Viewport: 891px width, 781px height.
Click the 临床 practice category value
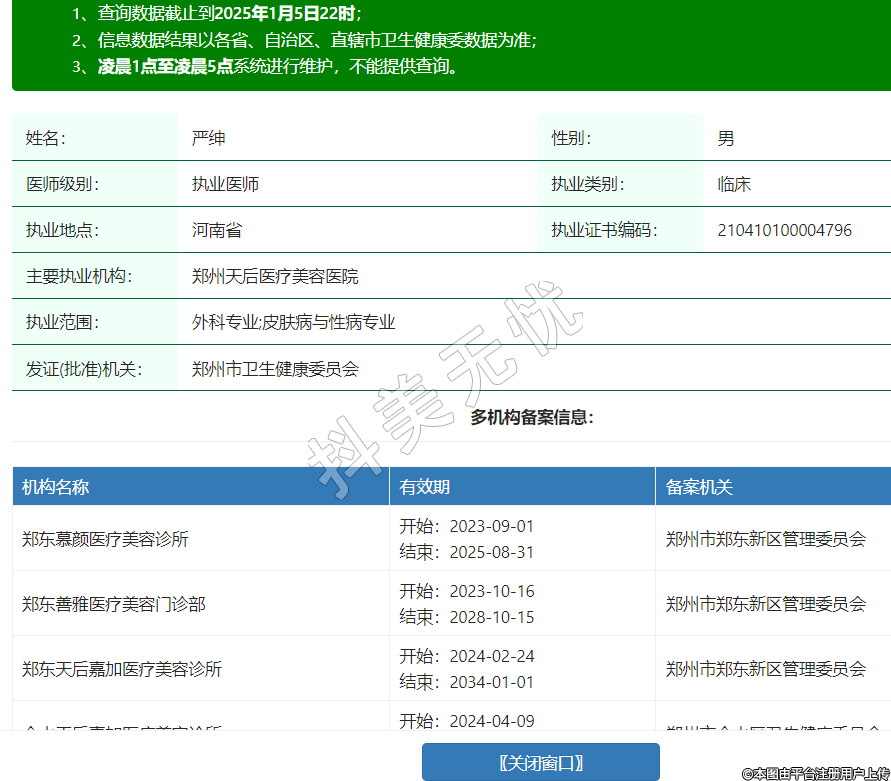click(734, 184)
